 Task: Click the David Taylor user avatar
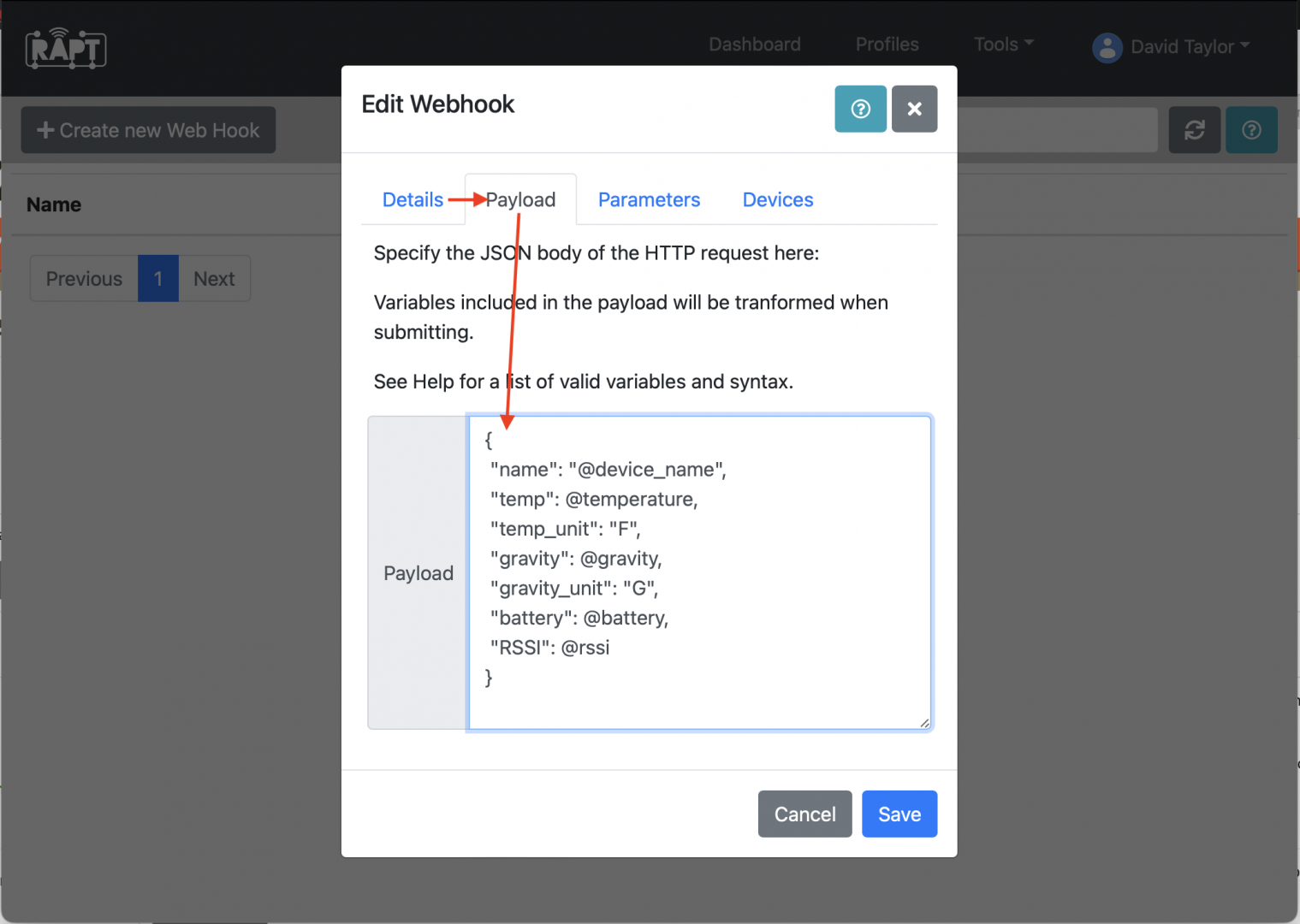(x=1107, y=47)
